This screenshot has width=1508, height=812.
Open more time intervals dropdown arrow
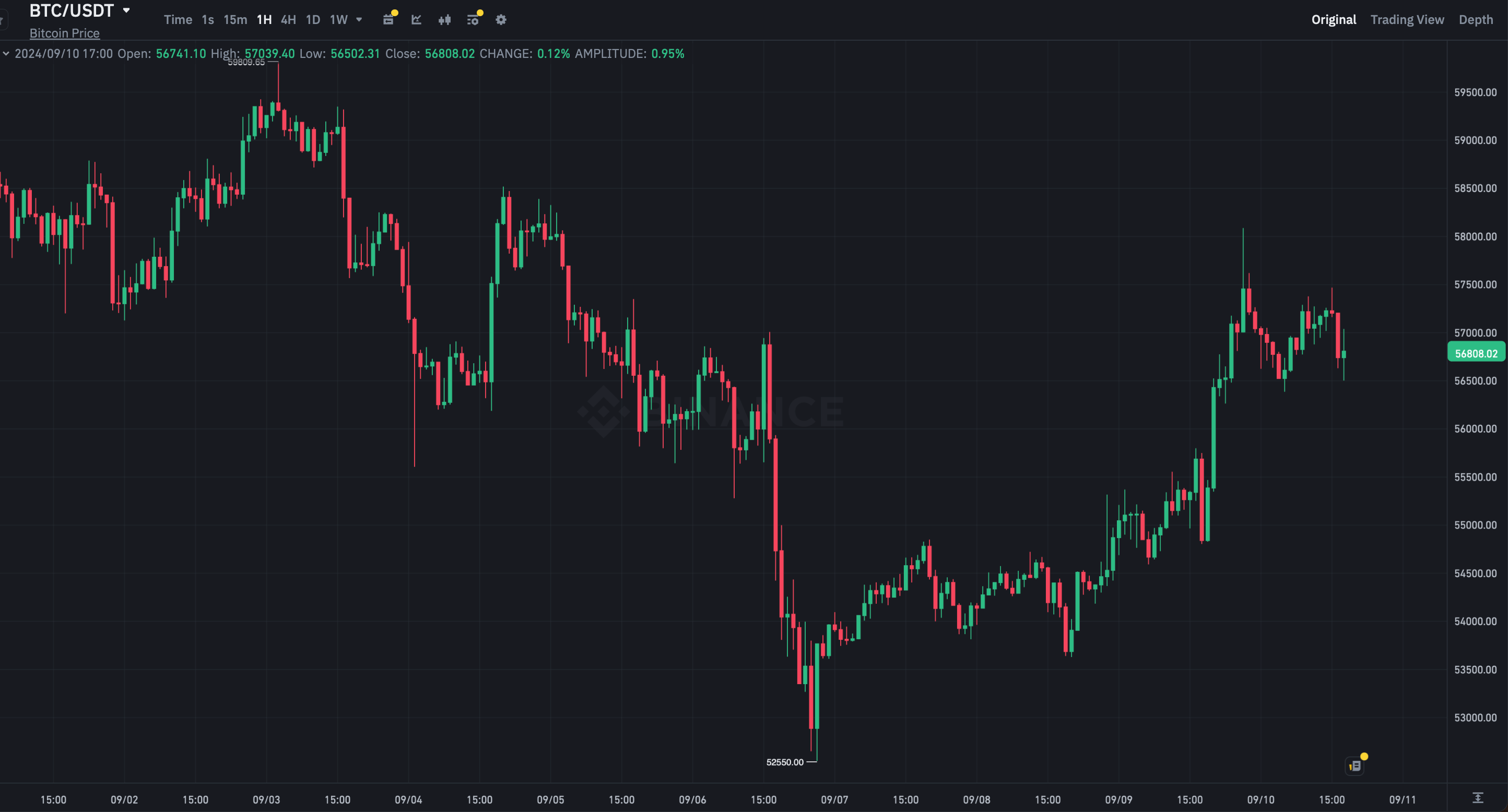click(359, 20)
